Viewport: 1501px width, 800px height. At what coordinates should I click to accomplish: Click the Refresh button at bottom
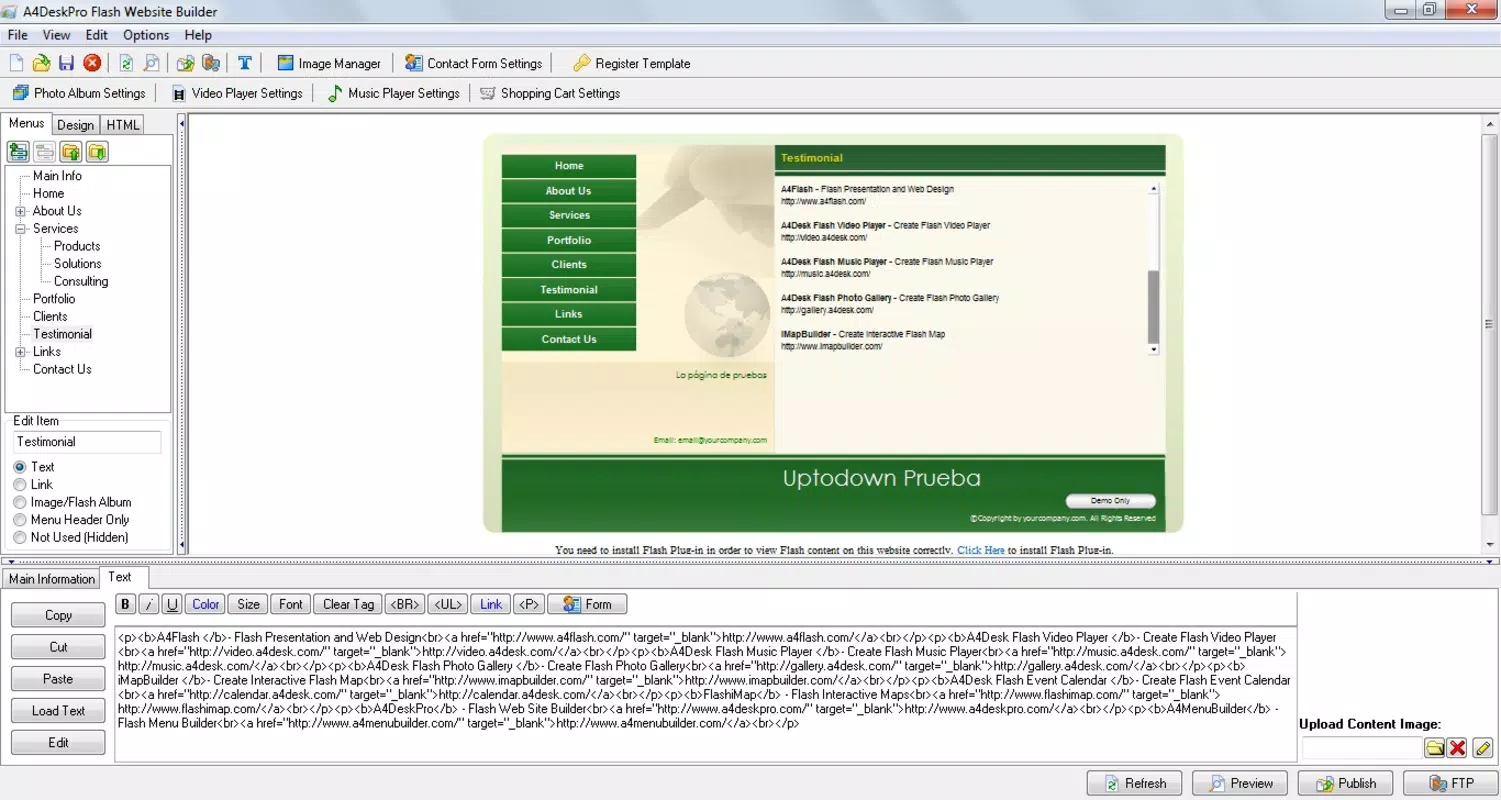pyautogui.click(x=1134, y=783)
